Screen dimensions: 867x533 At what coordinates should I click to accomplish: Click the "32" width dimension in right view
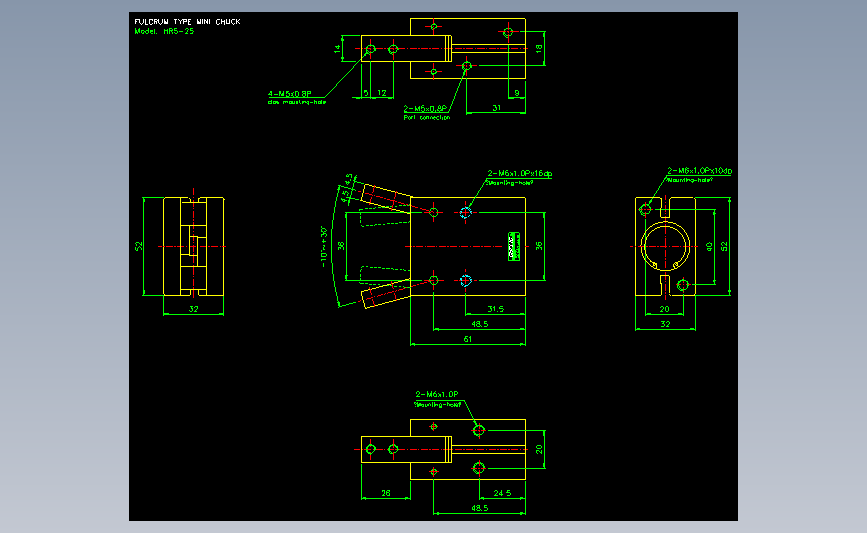pyautogui.click(x=665, y=324)
